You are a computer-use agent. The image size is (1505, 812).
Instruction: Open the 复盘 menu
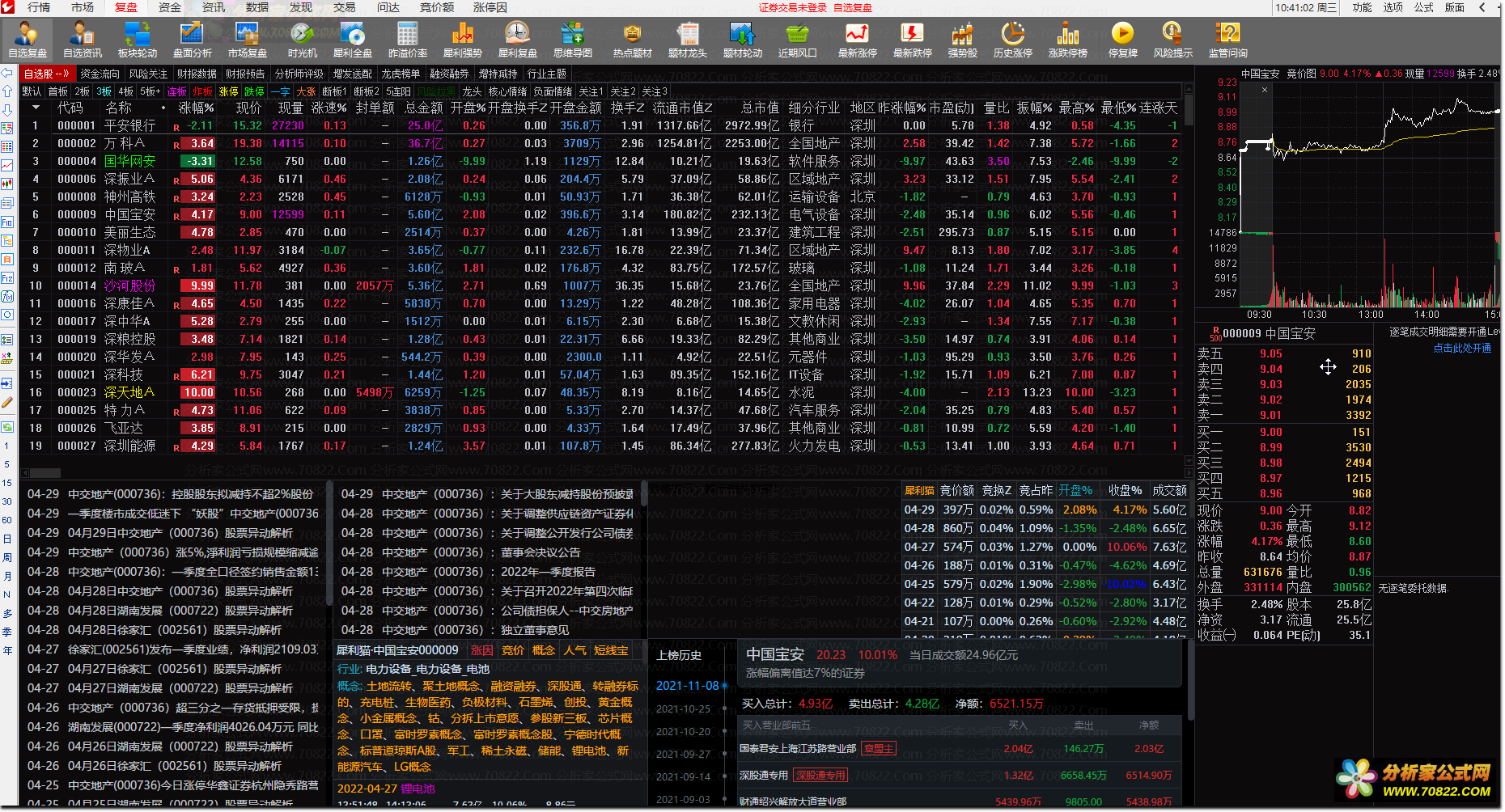[x=126, y=7]
